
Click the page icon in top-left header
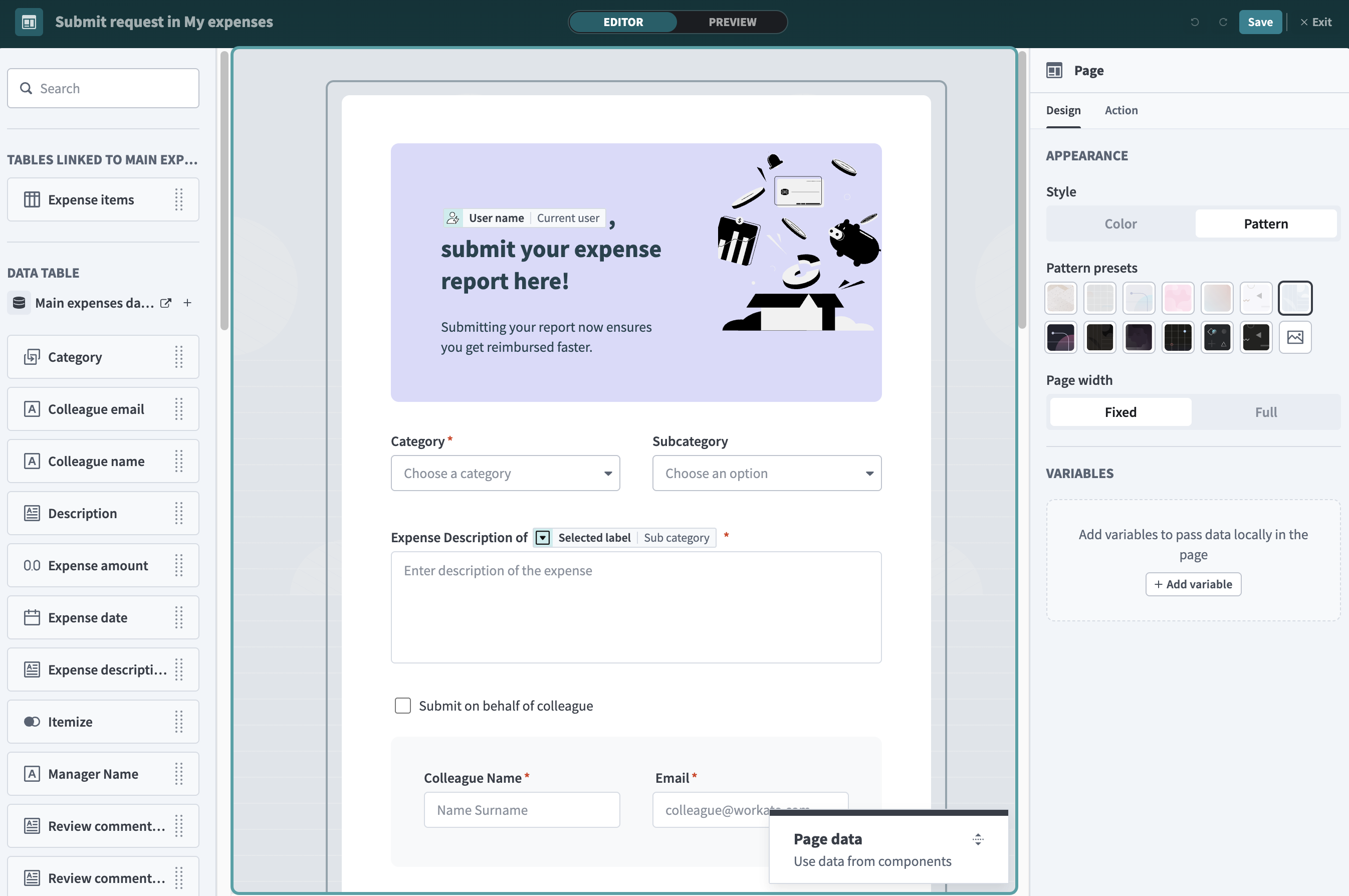pos(29,22)
